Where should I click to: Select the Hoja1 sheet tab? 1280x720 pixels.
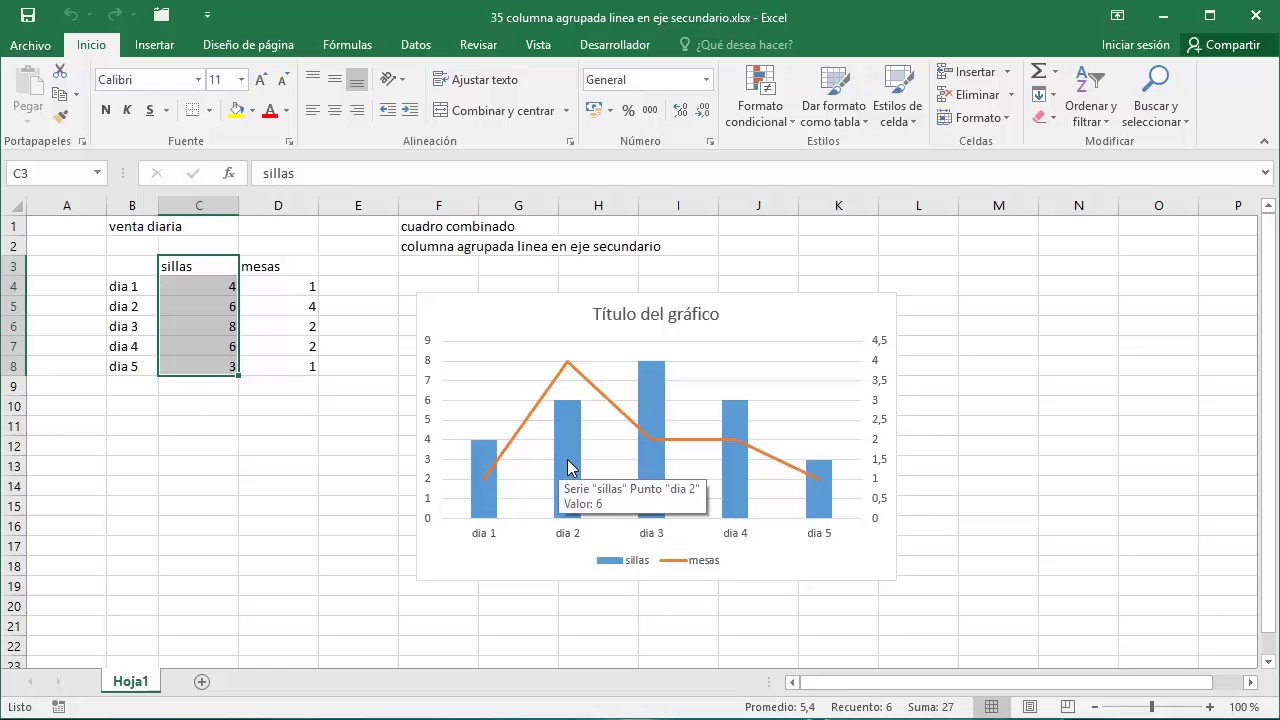[x=130, y=682]
